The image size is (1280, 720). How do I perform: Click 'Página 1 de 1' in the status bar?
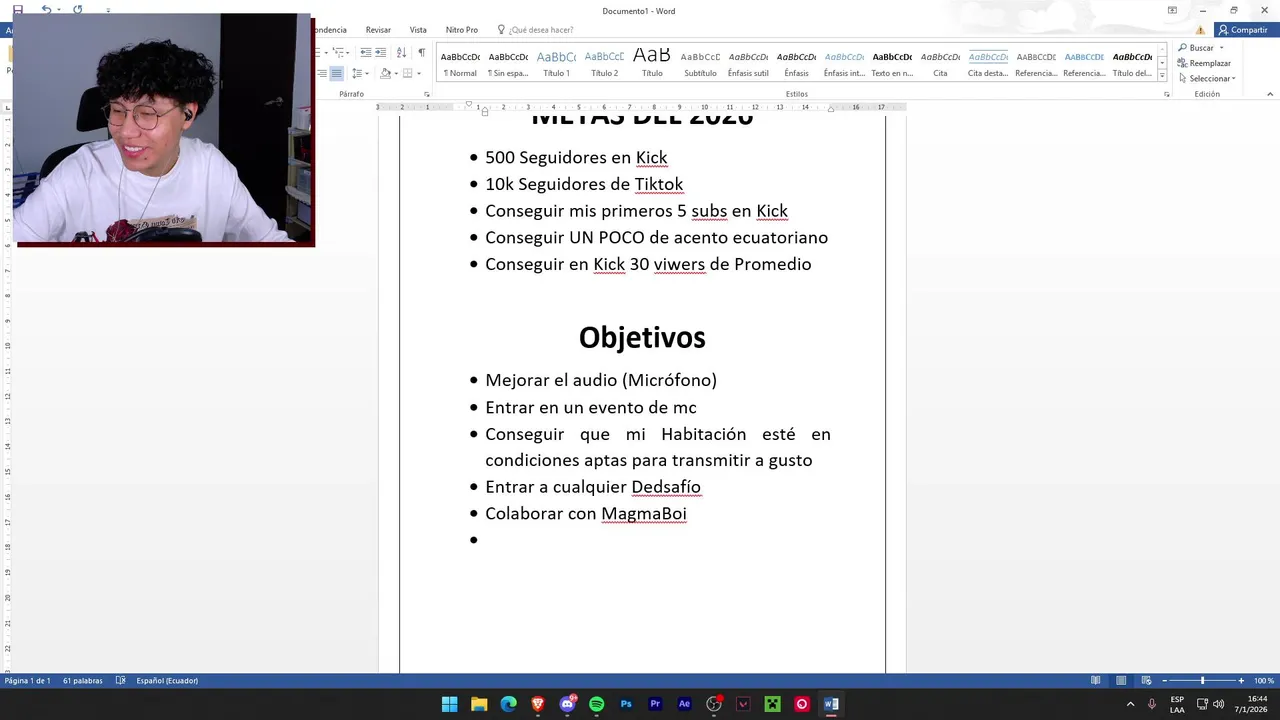[27, 681]
